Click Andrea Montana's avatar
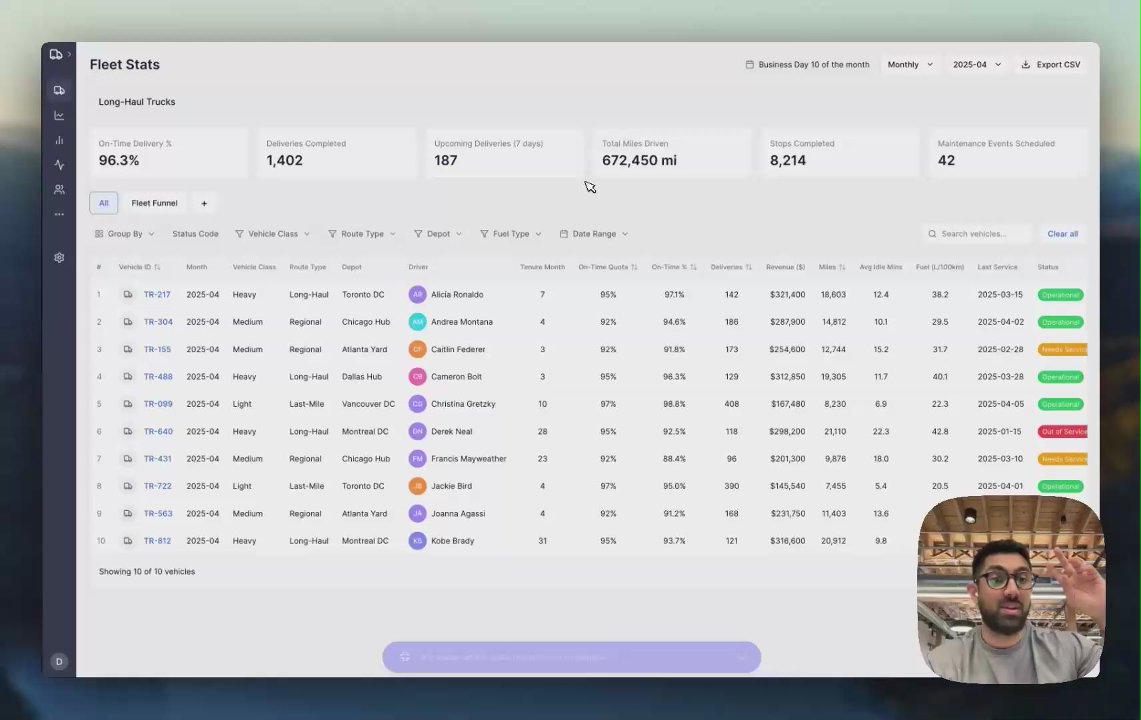1141x720 pixels. [417, 322]
